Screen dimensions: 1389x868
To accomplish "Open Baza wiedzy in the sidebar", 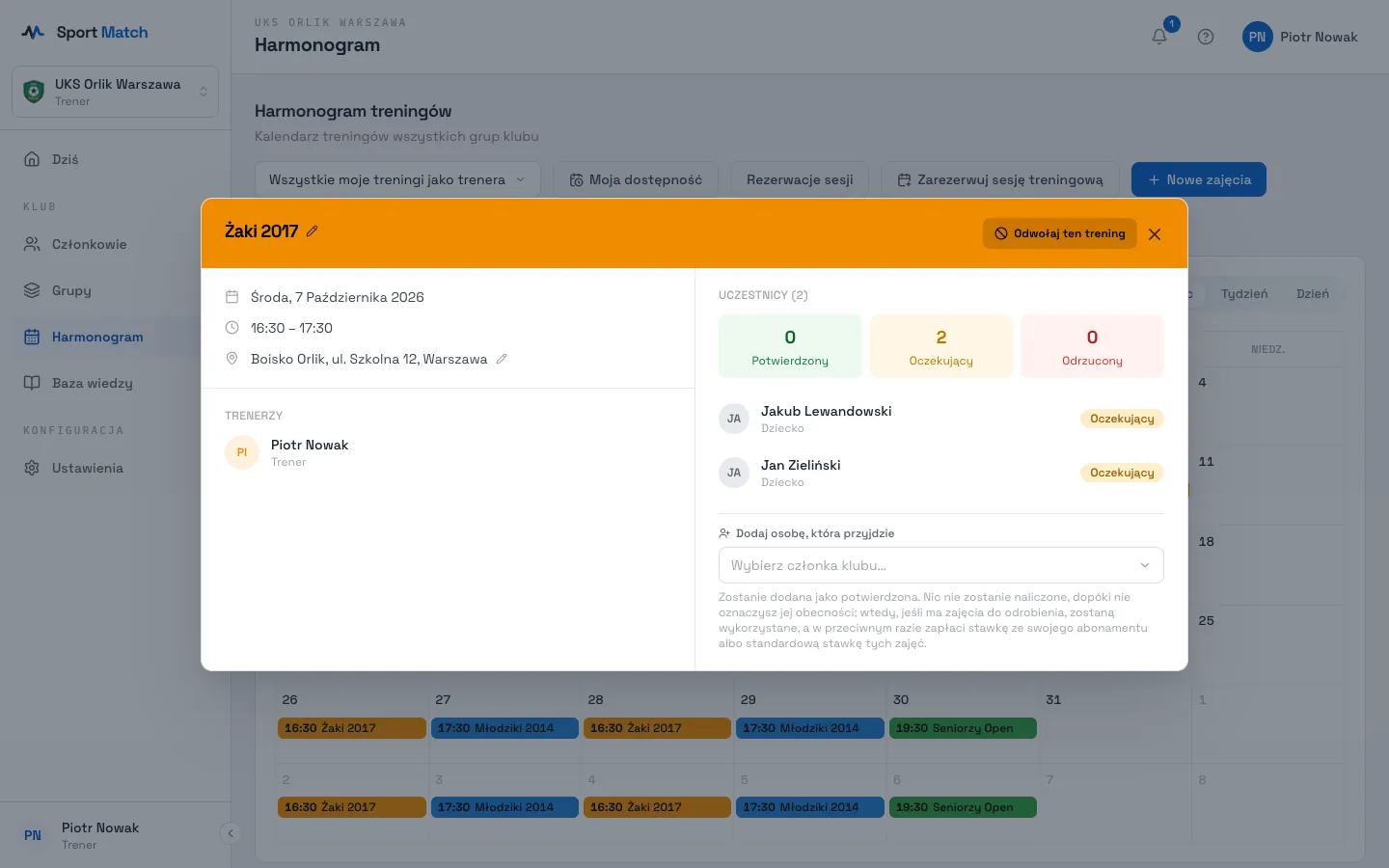I will point(116,383).
